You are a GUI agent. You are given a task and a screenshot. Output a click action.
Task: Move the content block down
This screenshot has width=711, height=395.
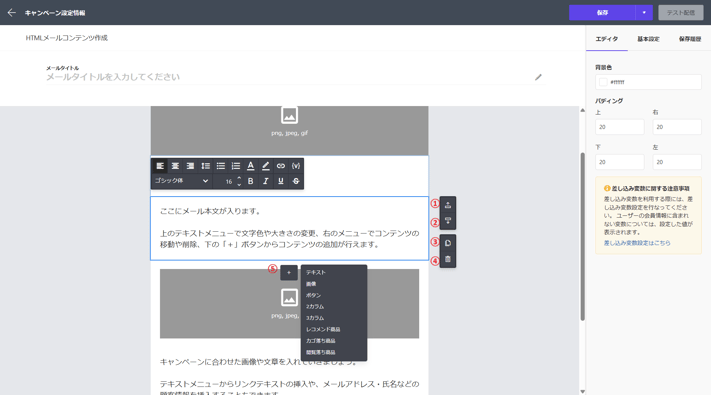[x=448, y=221]
